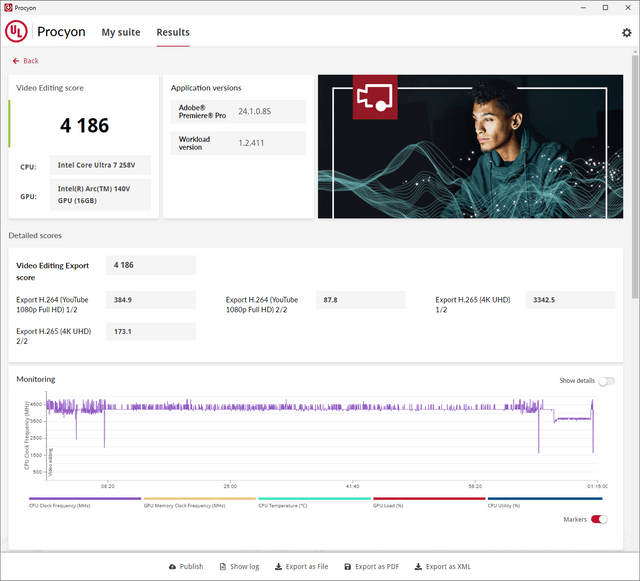Click the Procyon title bar app icon
Viewport: 640px width, 581px height.
pyautogui.click(x=8, y=8)
